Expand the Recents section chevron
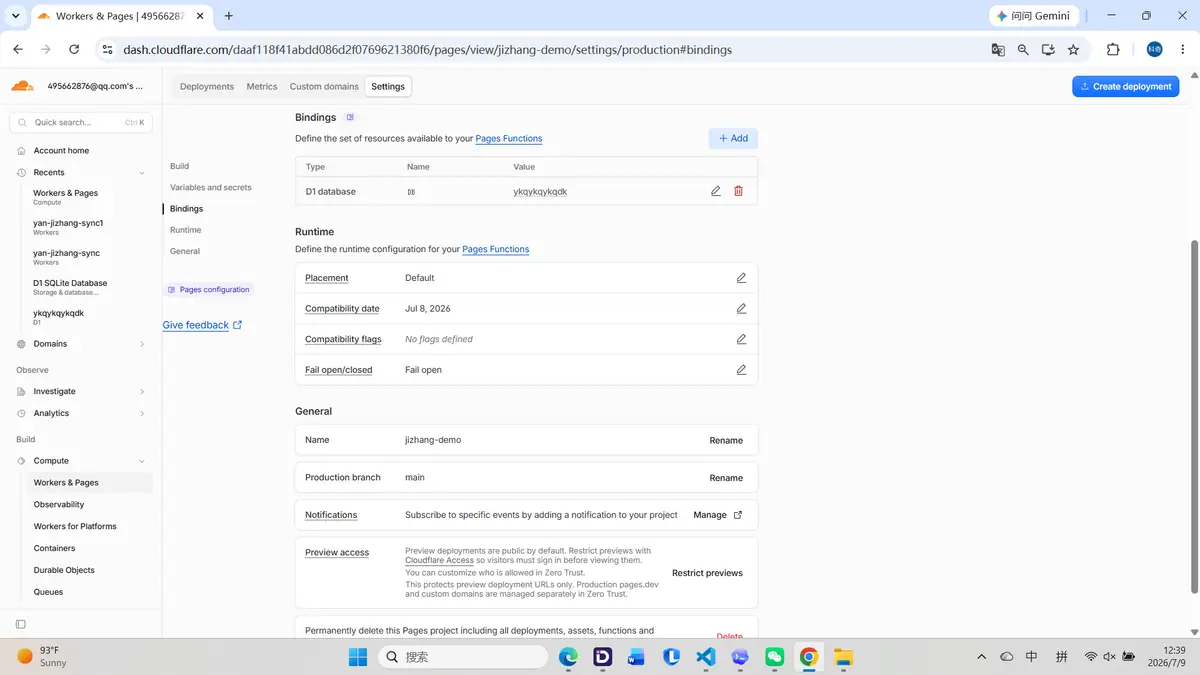The height and width of the screenshot is (675, 1200). (x=141, y=173)
